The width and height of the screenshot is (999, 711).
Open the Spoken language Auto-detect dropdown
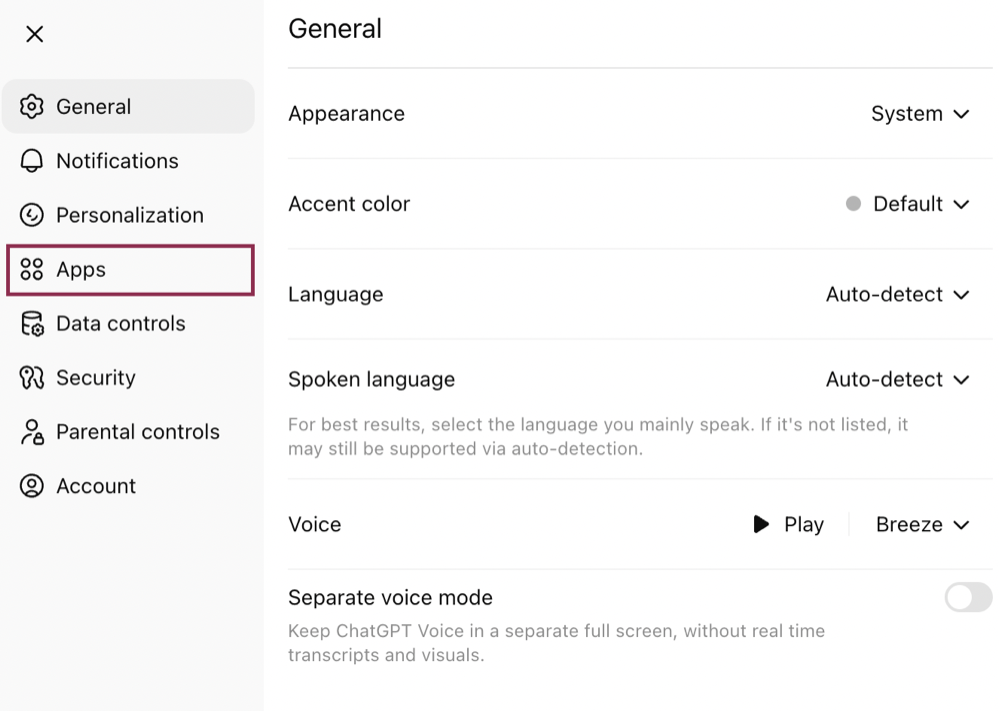click(897, 380)
